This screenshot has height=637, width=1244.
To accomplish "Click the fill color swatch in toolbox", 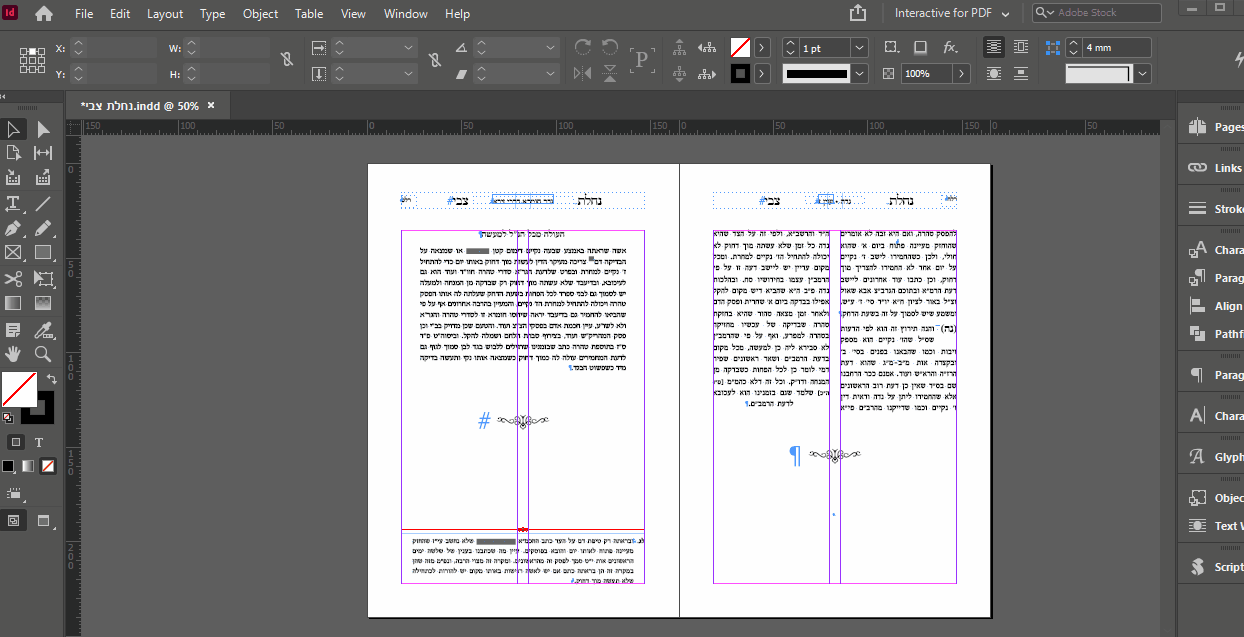I will click(x=19, y=388).
